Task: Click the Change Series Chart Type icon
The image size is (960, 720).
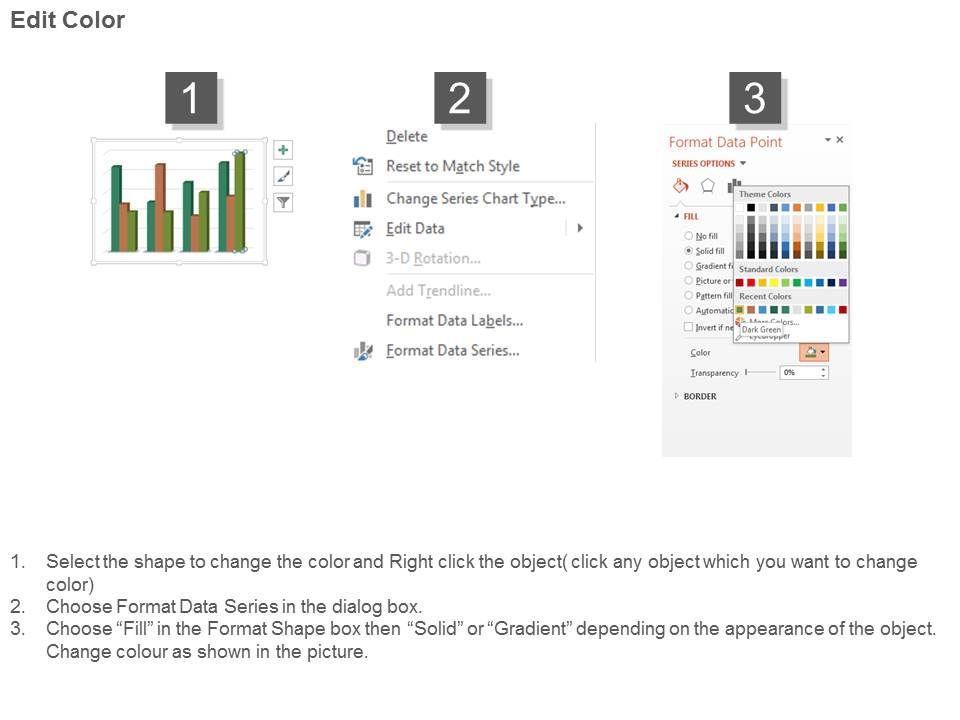Action: 363,199
